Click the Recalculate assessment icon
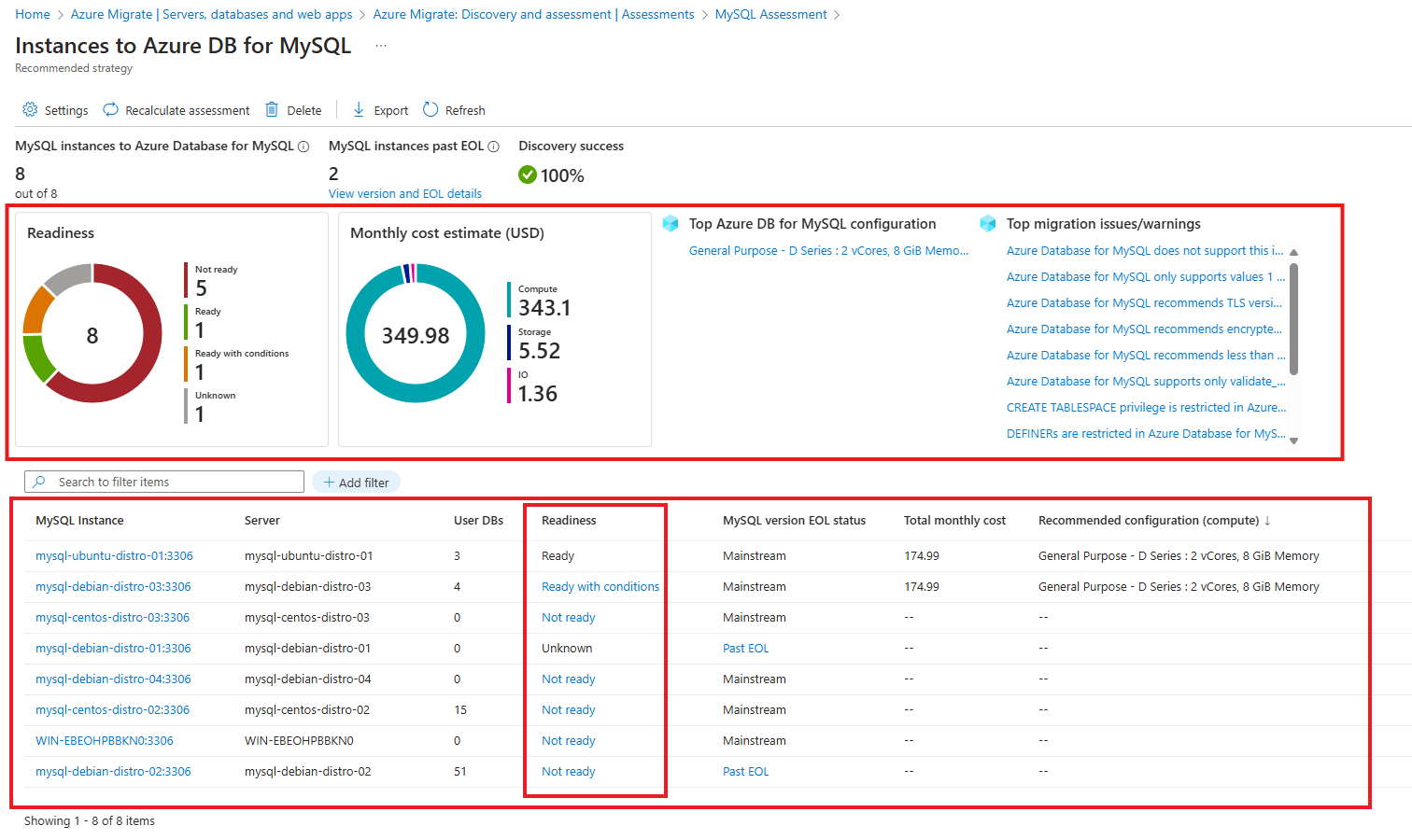Image resolution: width=1412 pixels, height=840 pixels. (110, 110)
